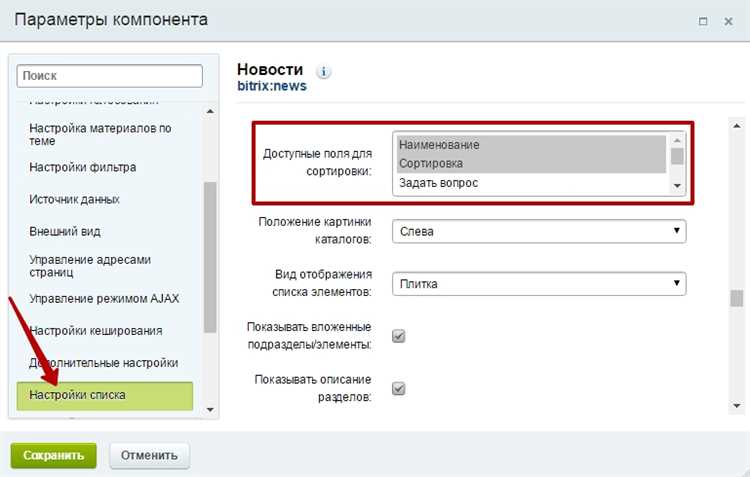Image resolution: width=750 pixels, height=477 pixels.
Task: Maximize the Параметры компонента dialog
Action: tap(703, 22)
